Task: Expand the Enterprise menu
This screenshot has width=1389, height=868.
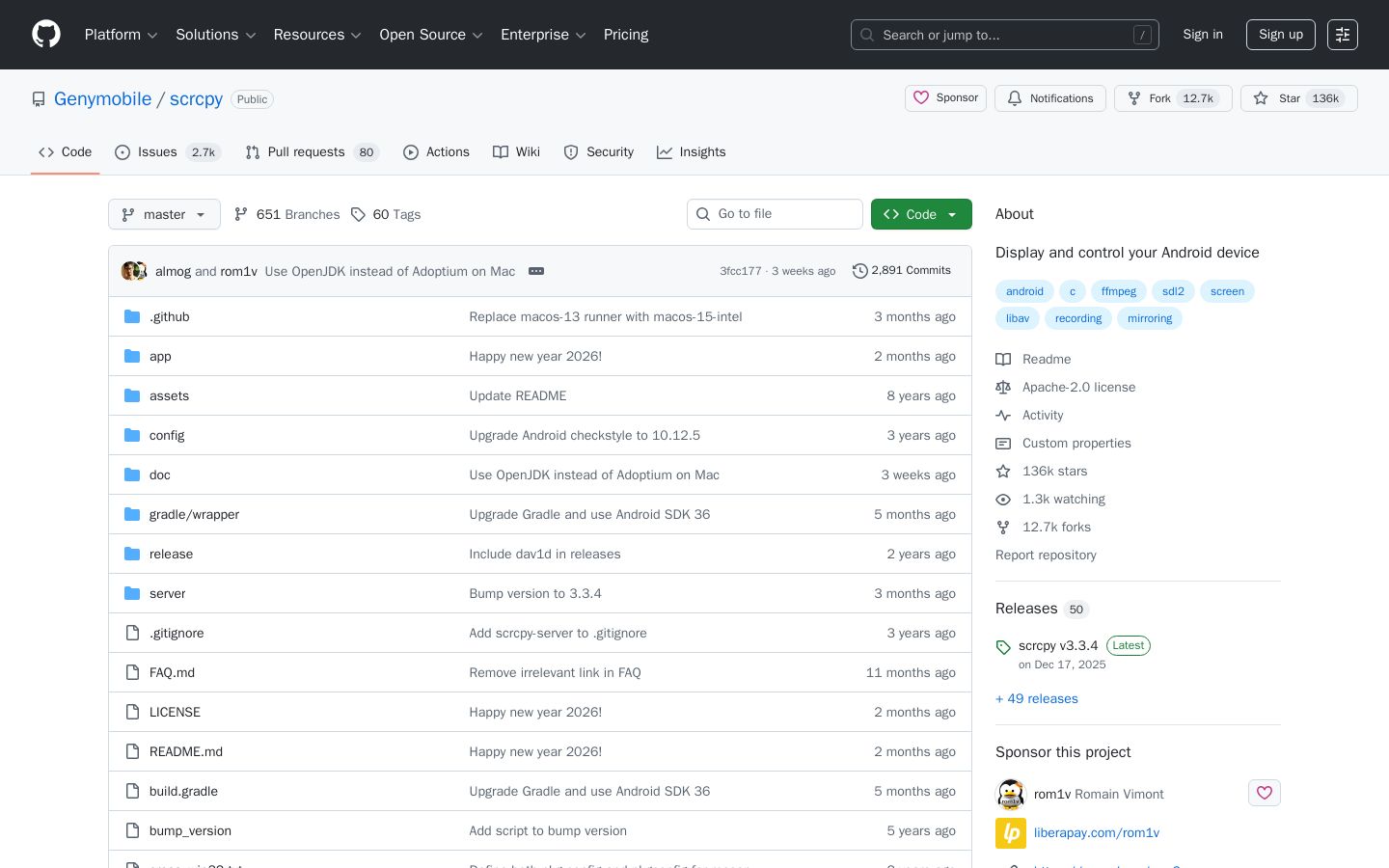Action: pos(543,35)
